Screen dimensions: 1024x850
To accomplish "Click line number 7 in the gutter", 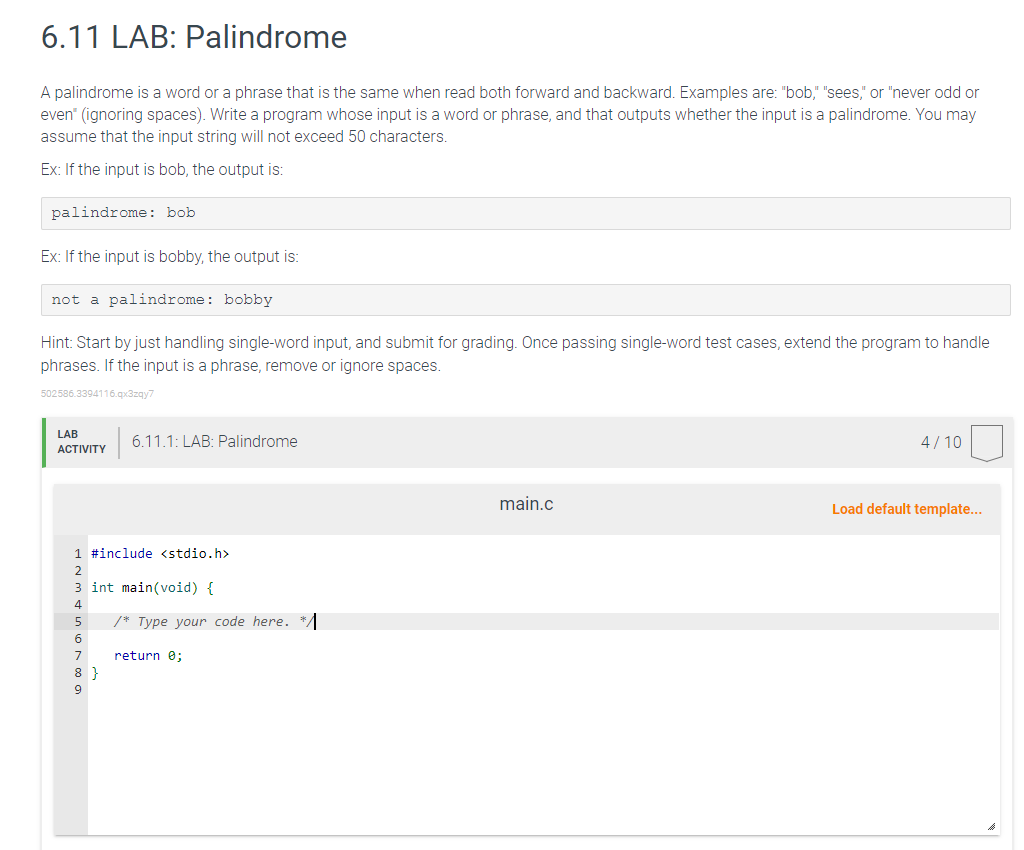I will pyautogui.click(x=78, y=655).
